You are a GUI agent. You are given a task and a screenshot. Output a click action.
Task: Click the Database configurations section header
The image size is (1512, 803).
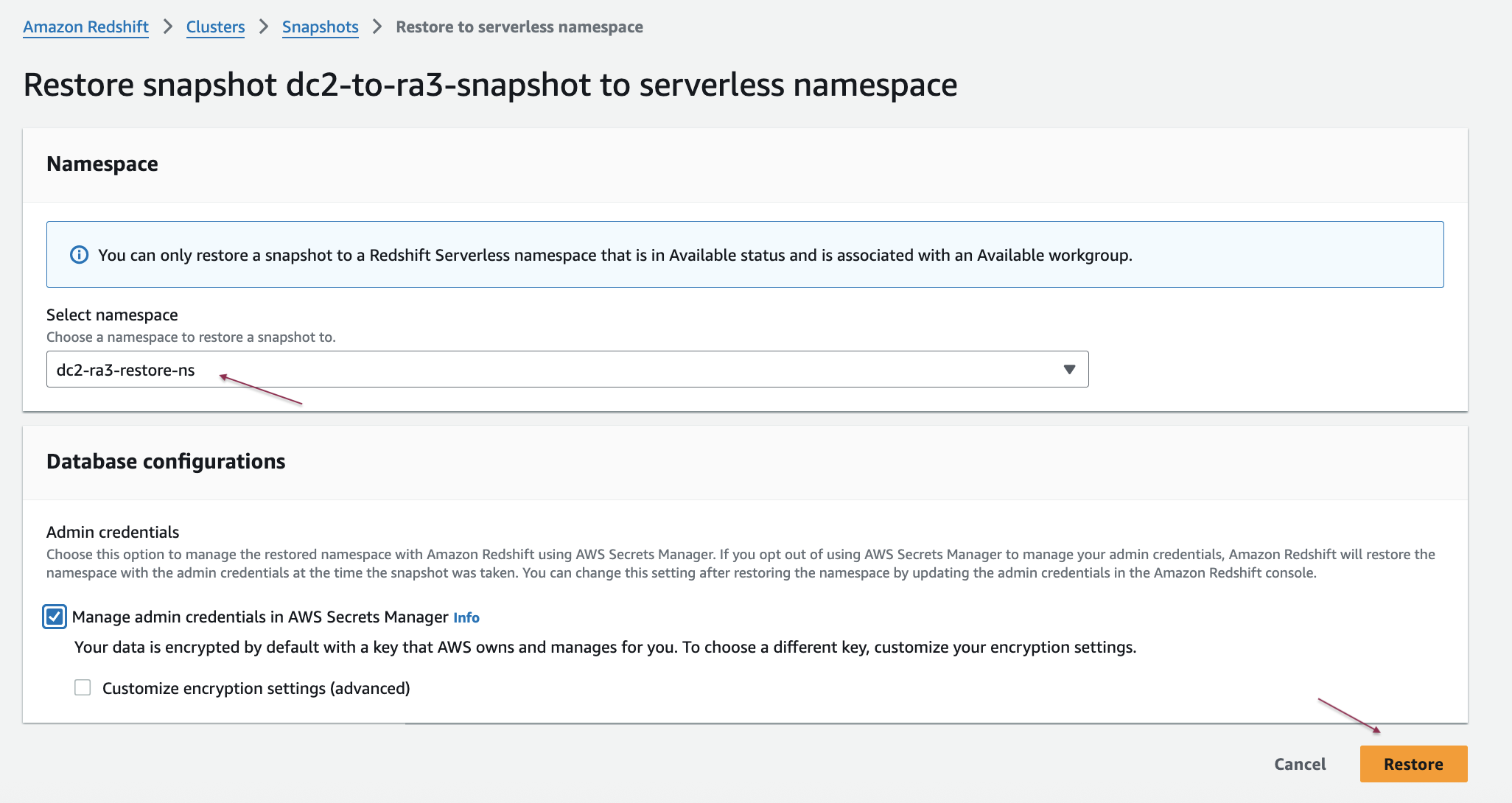point(166,462)
